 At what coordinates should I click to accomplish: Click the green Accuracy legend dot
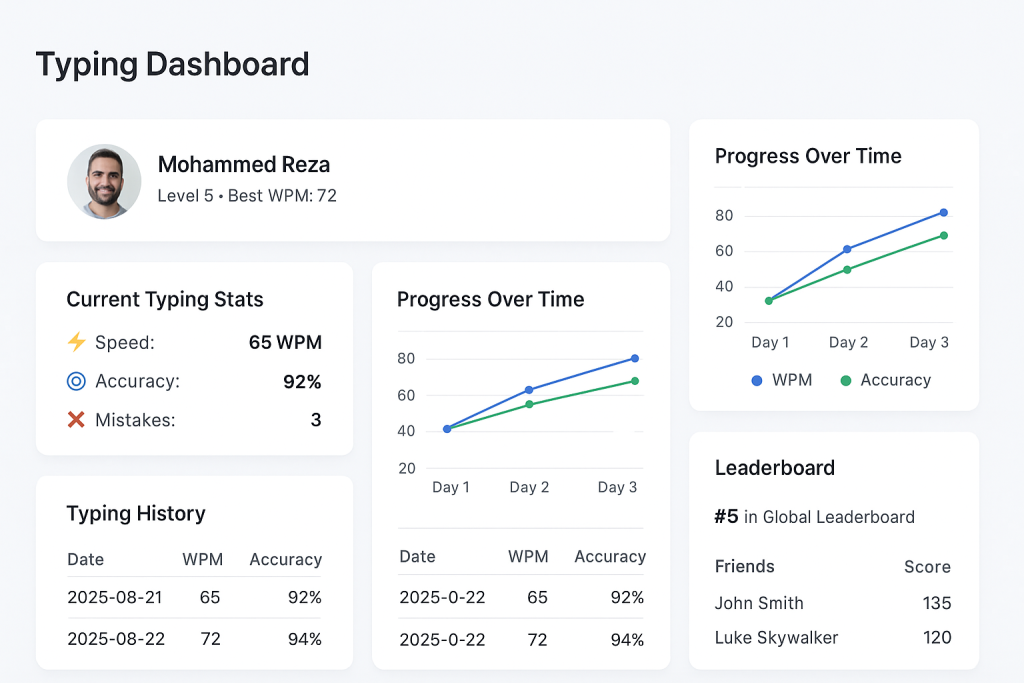click(846, 381)
